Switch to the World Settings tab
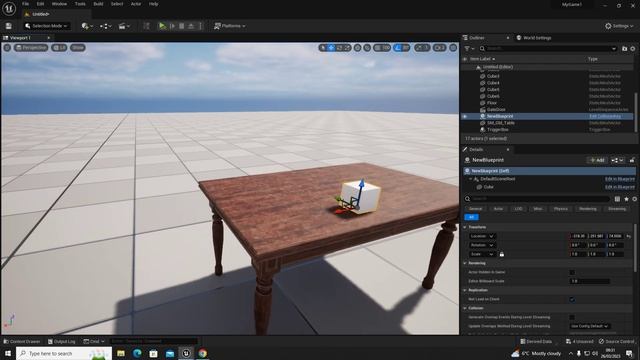 point(533,38)
